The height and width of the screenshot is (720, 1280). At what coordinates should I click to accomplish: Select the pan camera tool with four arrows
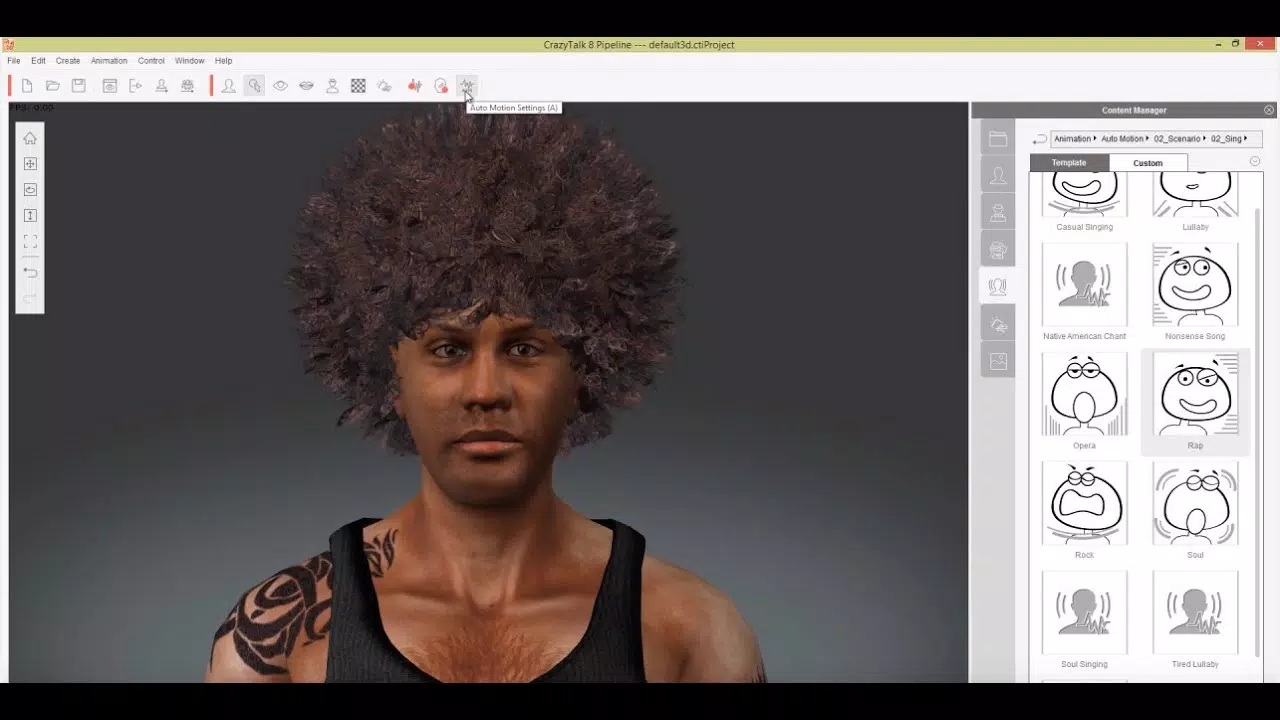(30, 164)
